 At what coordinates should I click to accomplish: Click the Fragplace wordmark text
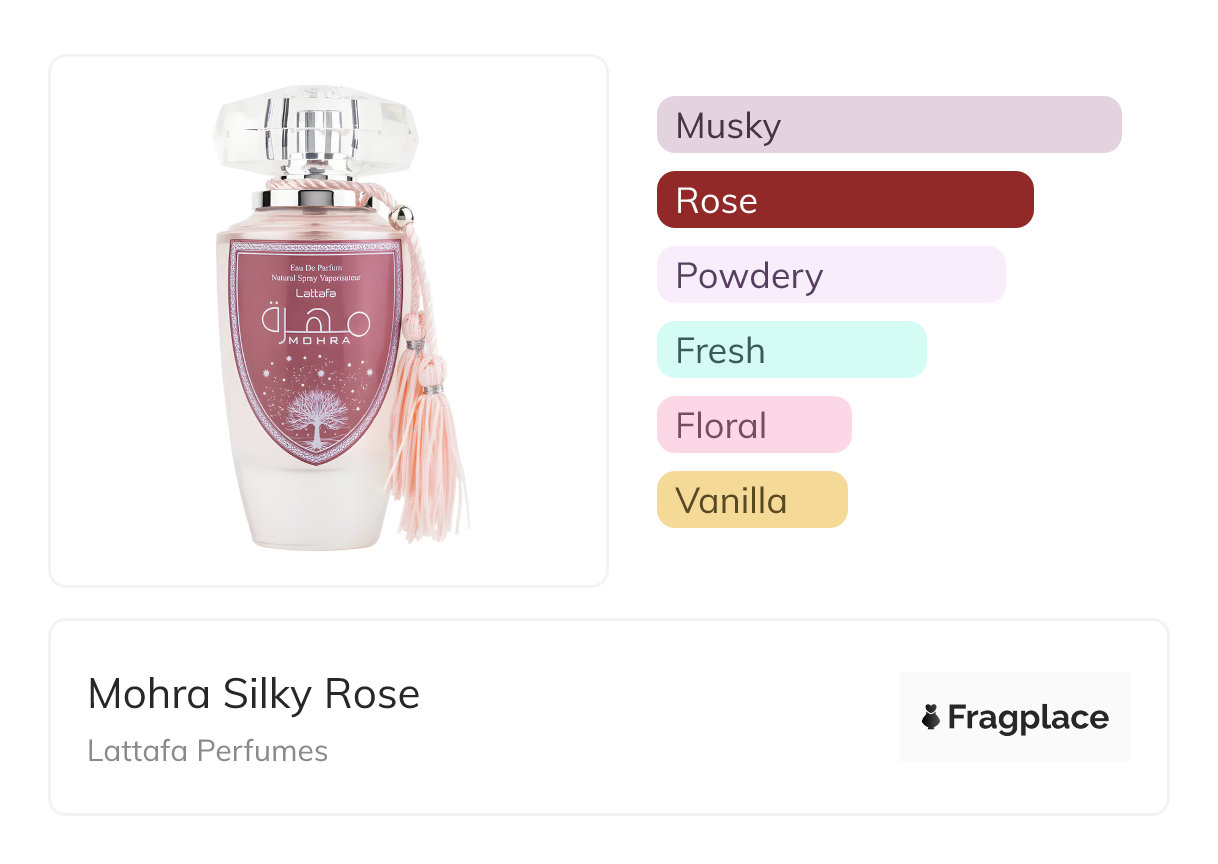[x=1028, y=717]
